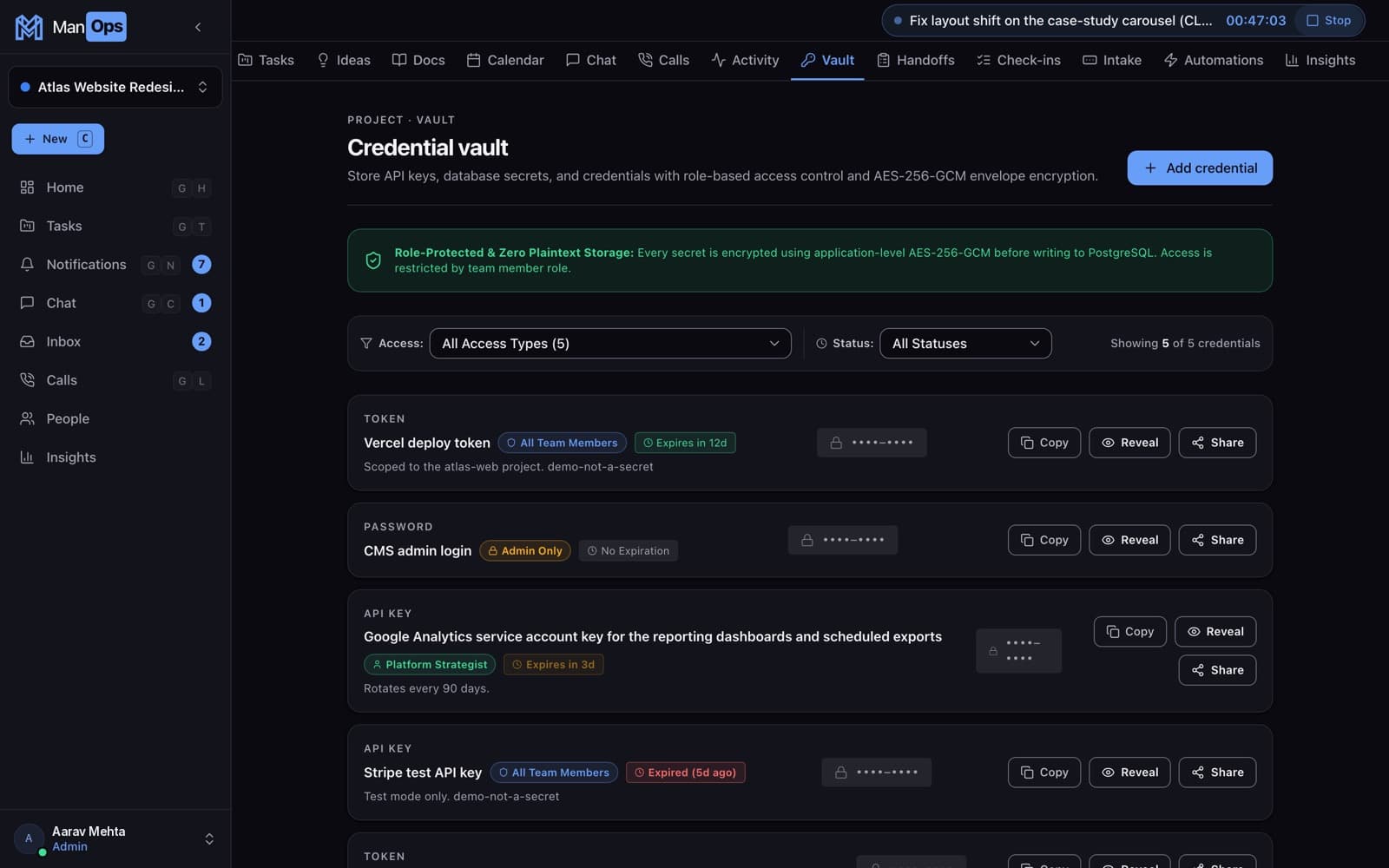Click the ManOps logo icon

tap(29, 27)
